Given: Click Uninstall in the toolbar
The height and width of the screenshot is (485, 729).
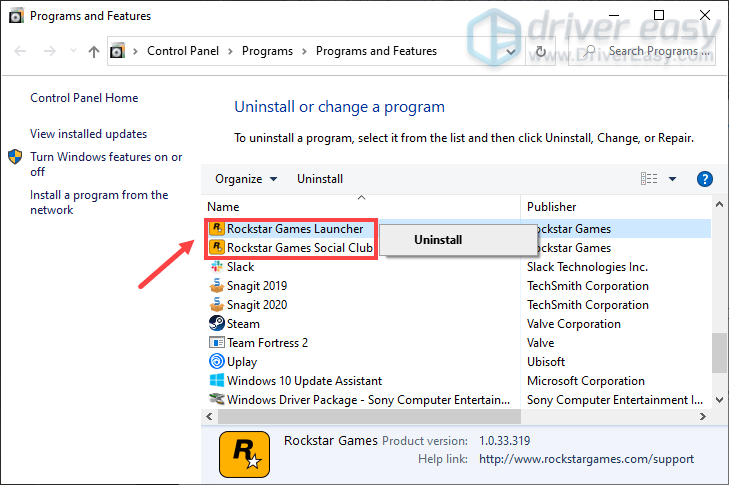Looking at the screenshot, I should click(x=320, y=179).
